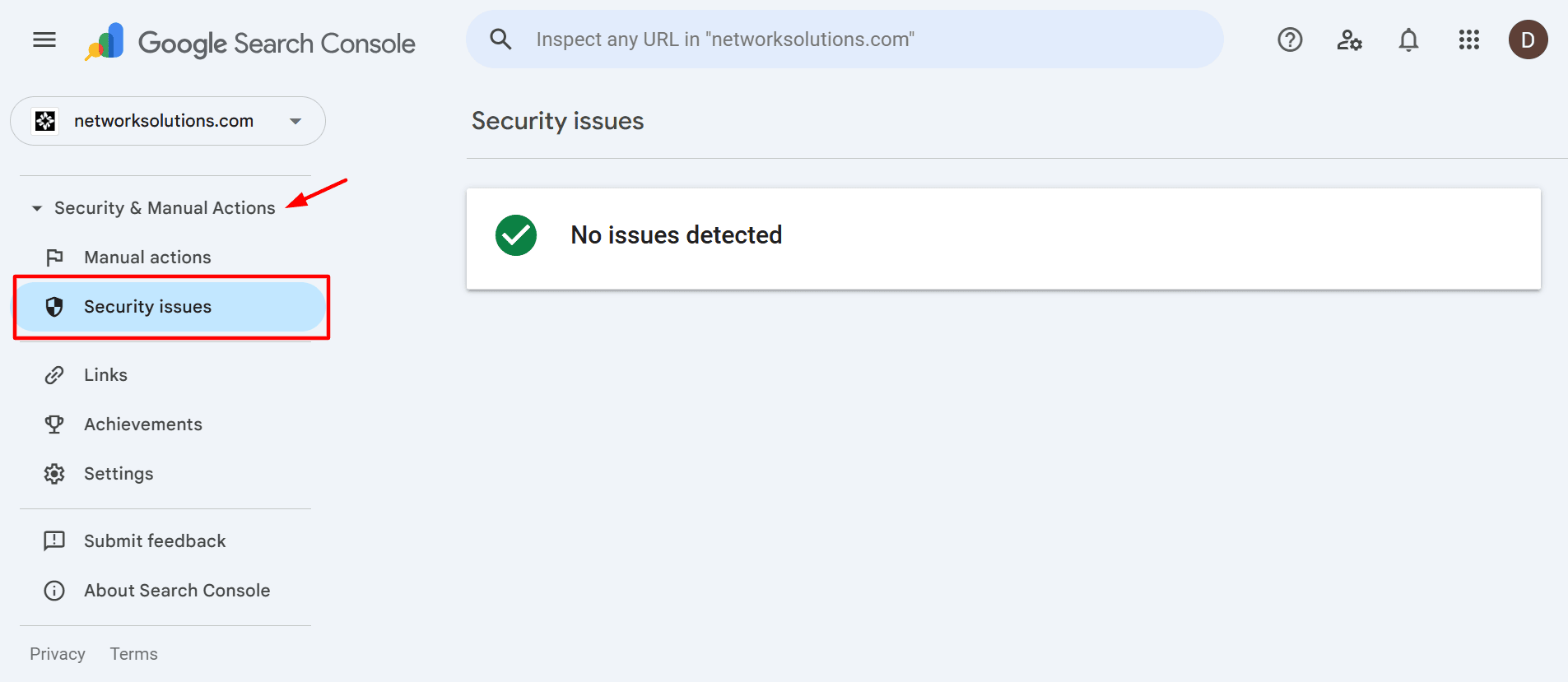Click the profile avatar D
Viewport: 1568px width, 682px height.
(1528, 39)
